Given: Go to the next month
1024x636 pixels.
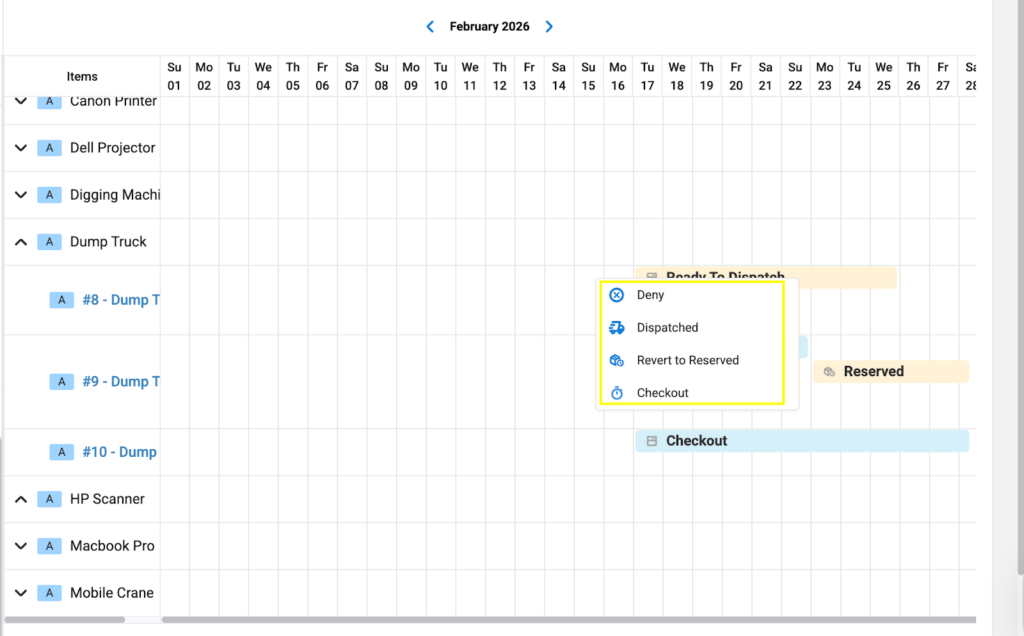Looking at the screenshot, I should point(549,27).
